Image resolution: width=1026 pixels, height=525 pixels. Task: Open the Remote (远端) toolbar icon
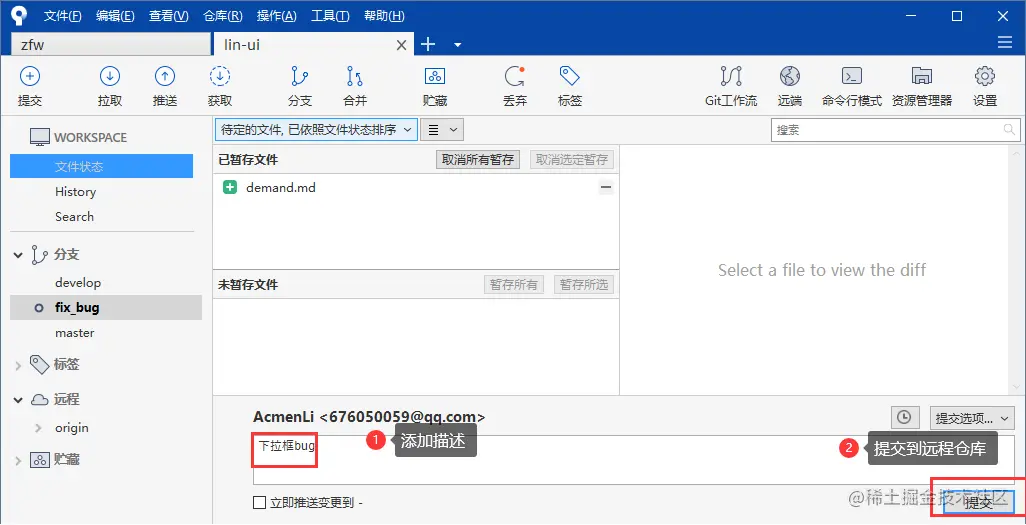[x=790, y=86]
